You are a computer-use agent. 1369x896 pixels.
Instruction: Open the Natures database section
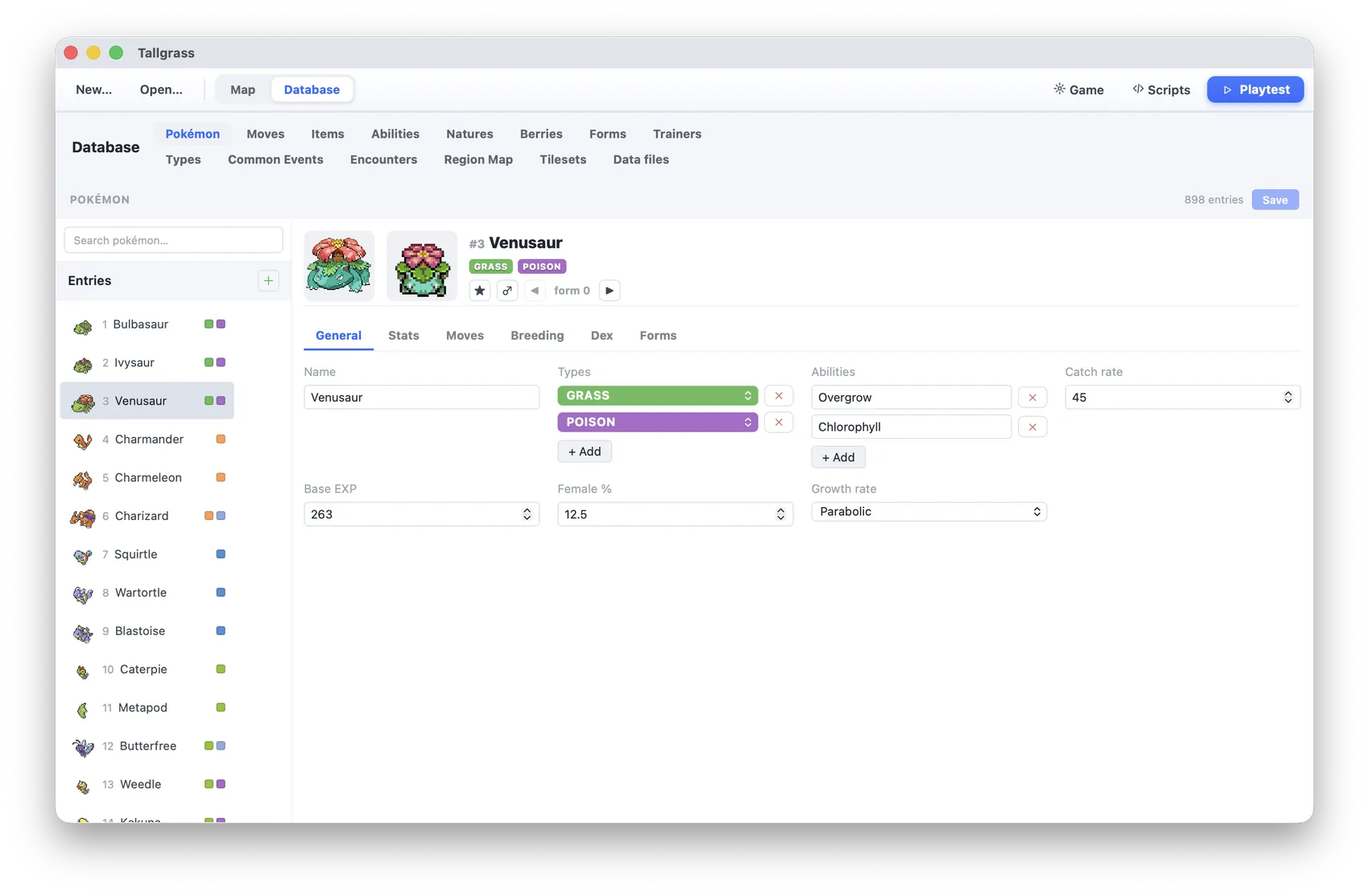(469, 134)
